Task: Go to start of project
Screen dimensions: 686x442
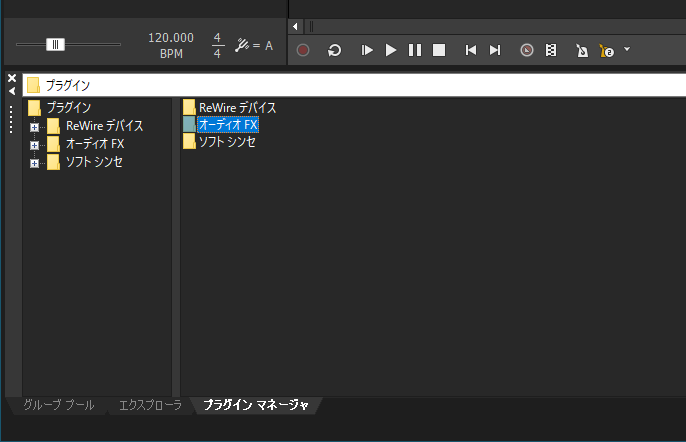Action: click(x=471, y=49)
